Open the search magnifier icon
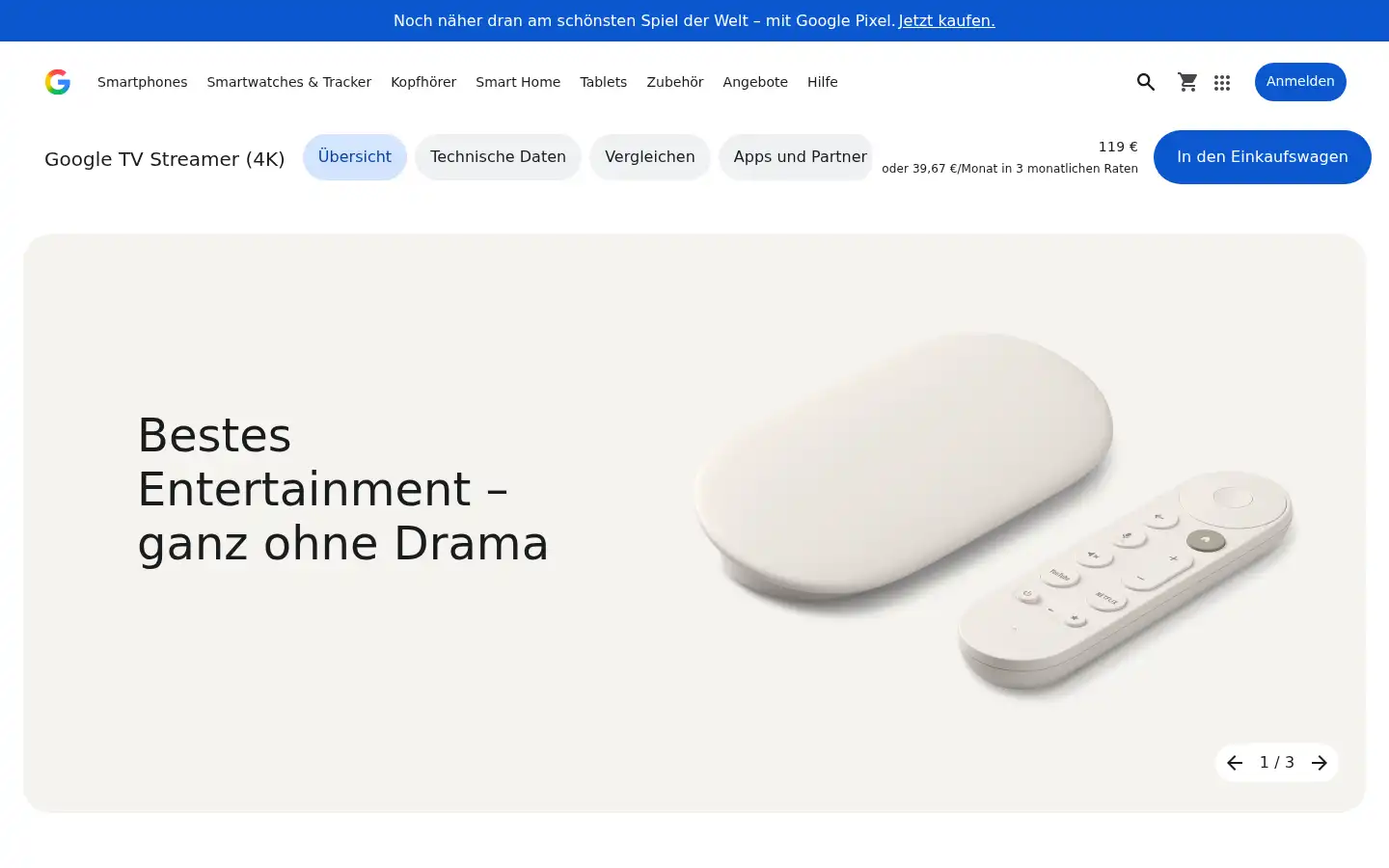The height and width of the screenshot is (868, 1389). tap(1146, 82)
